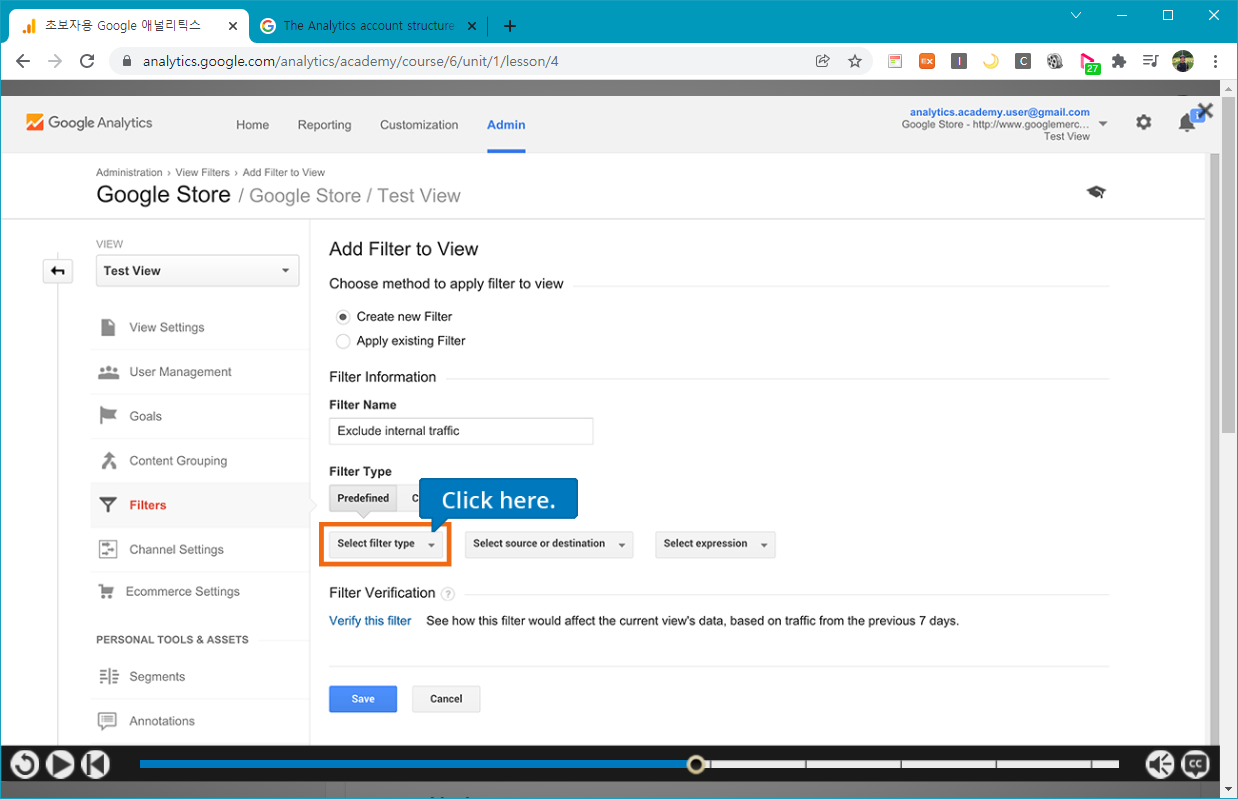The width and height of the screenshot is (1238, 799).
Task: Click the share this page icon
Action: click(823, 61)
